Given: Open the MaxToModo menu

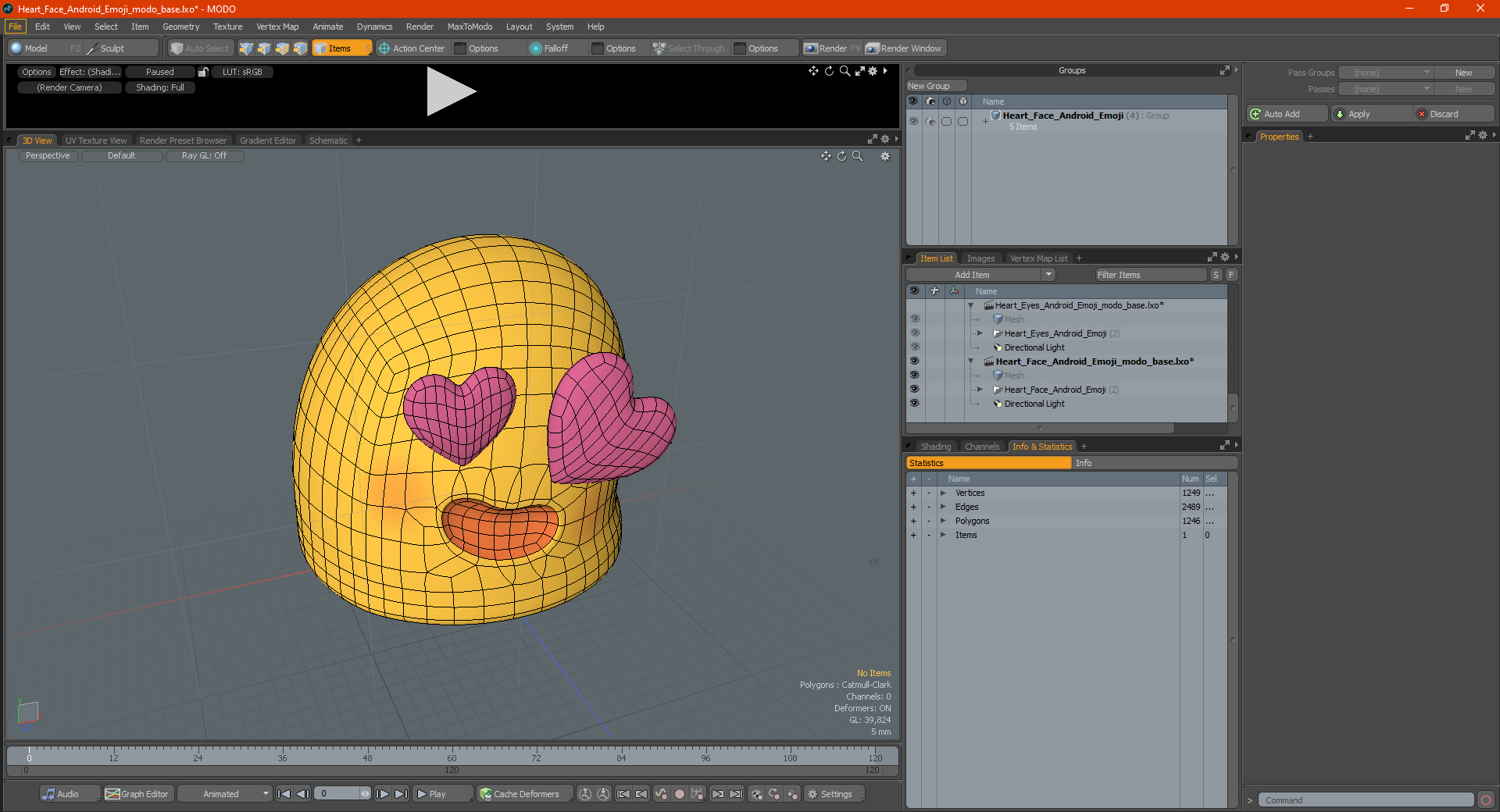Looking at the screenshot, I should [470, 27].
